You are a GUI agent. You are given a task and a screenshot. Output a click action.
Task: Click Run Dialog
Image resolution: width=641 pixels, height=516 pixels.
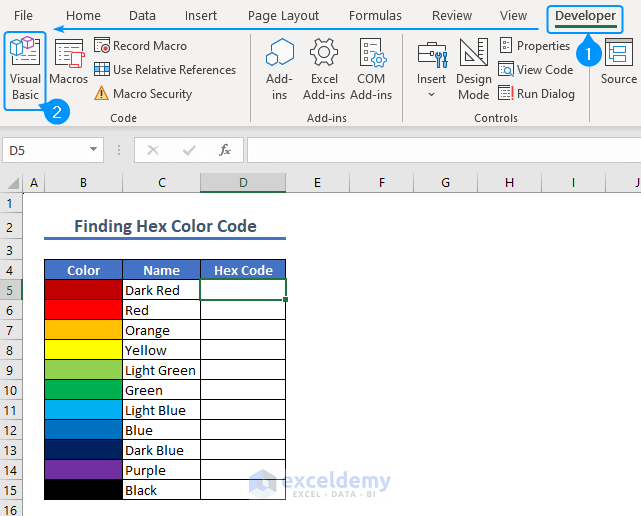[x=536, y=94]
